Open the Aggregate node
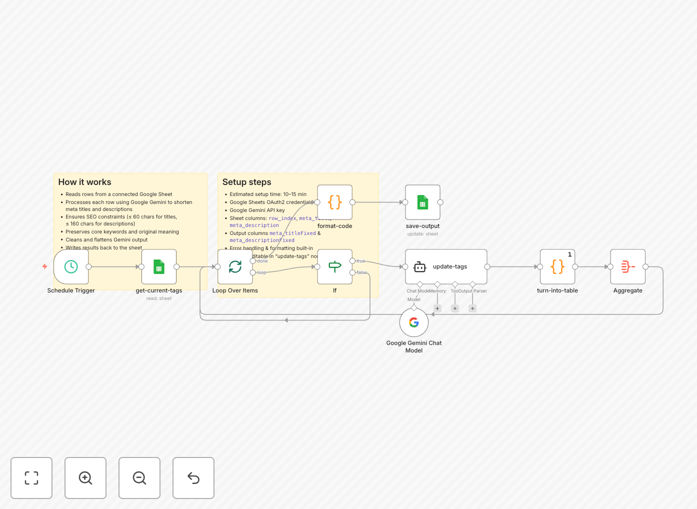The height and width of the screenshot is (509, 697). click(x=628, y=267)
